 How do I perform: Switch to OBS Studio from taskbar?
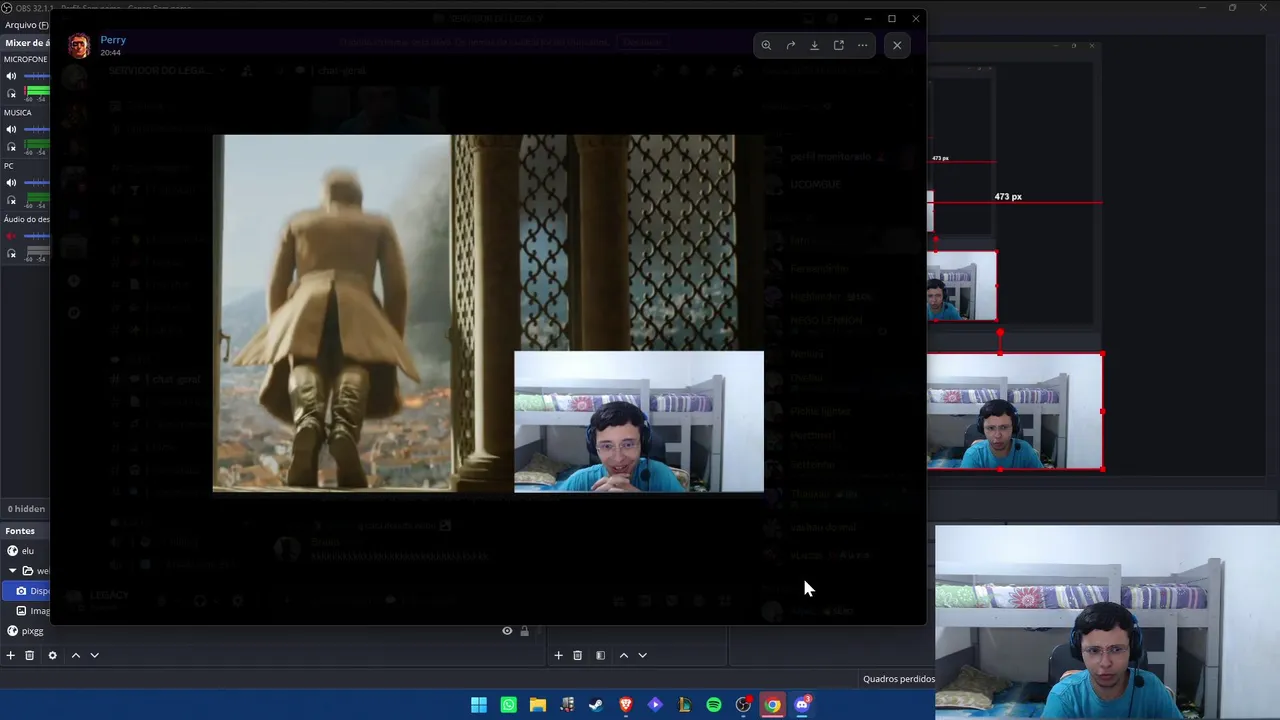[743, 705]
